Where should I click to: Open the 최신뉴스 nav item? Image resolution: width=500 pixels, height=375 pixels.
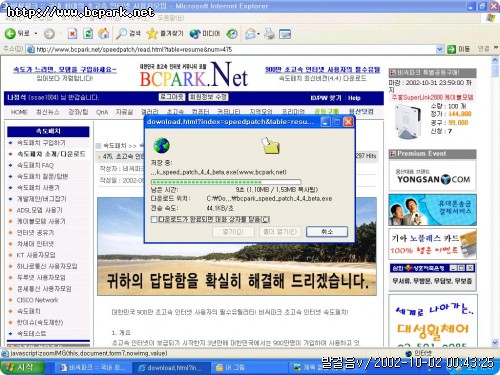[x=48, y=112]
